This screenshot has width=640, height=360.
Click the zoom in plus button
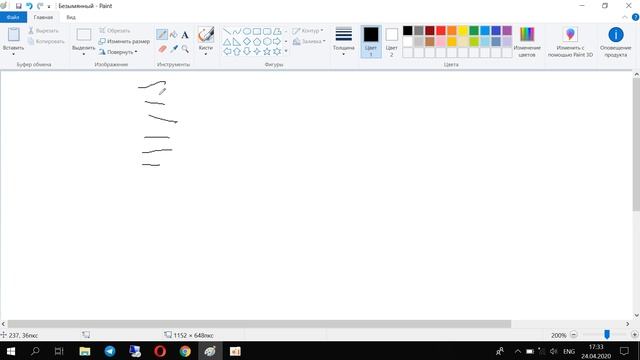pos(634,335)
